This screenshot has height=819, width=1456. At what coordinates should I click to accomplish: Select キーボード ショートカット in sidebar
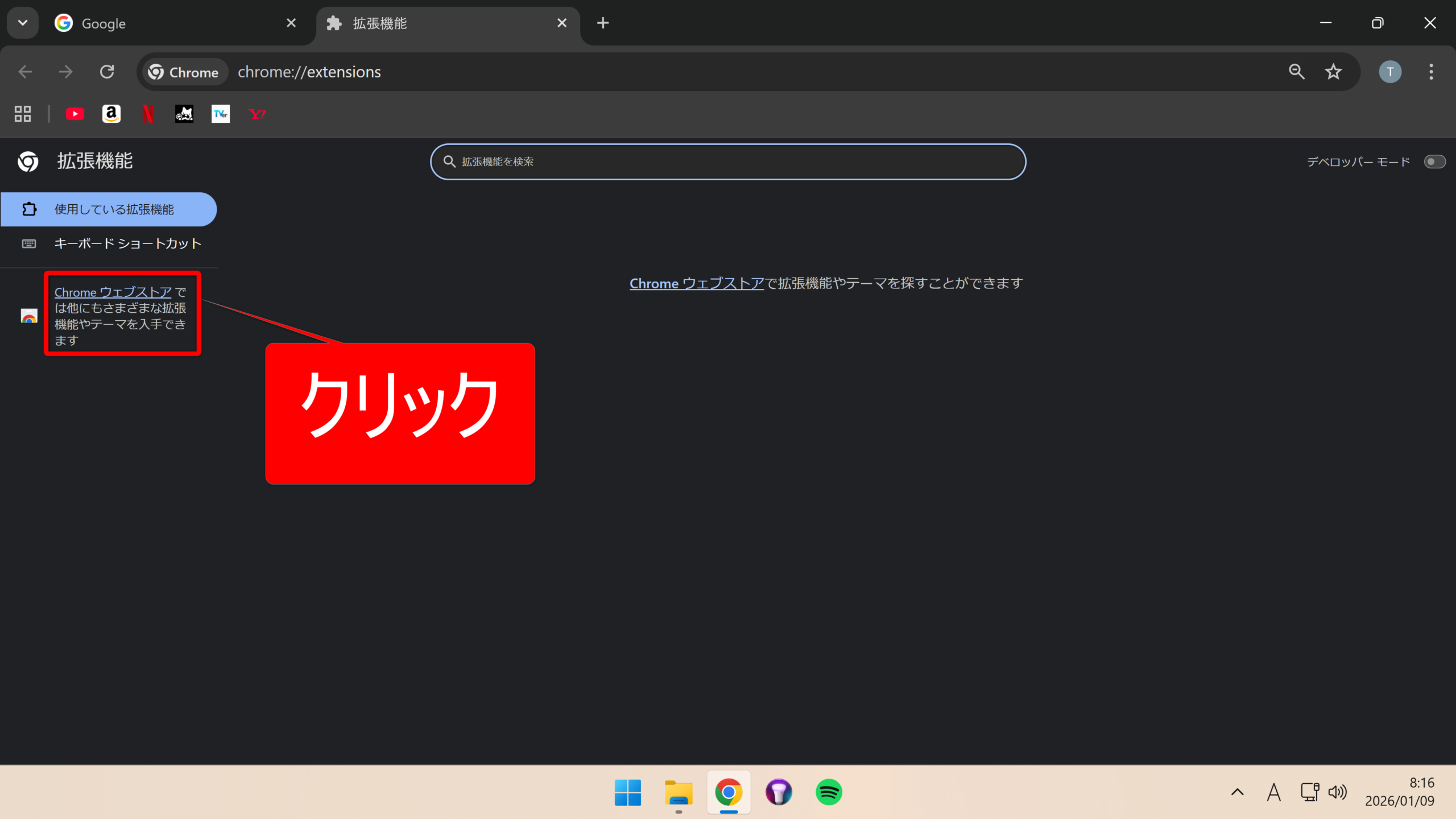127,244
